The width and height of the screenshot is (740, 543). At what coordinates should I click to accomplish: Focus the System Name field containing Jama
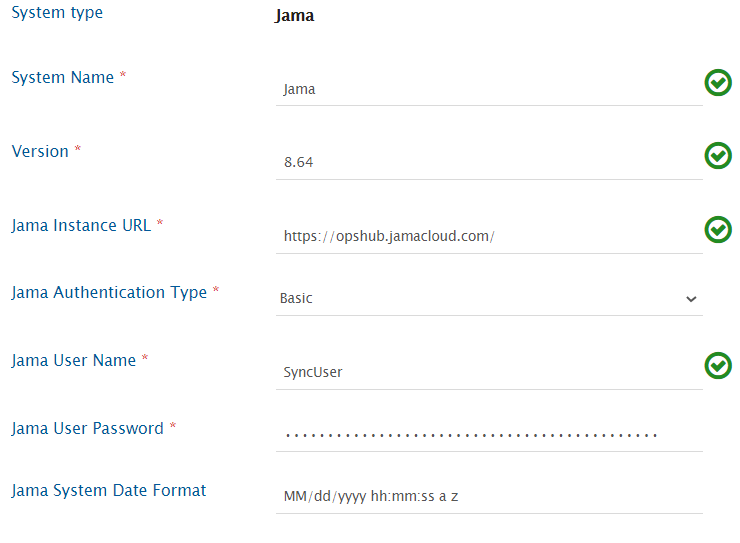[489, 89]
